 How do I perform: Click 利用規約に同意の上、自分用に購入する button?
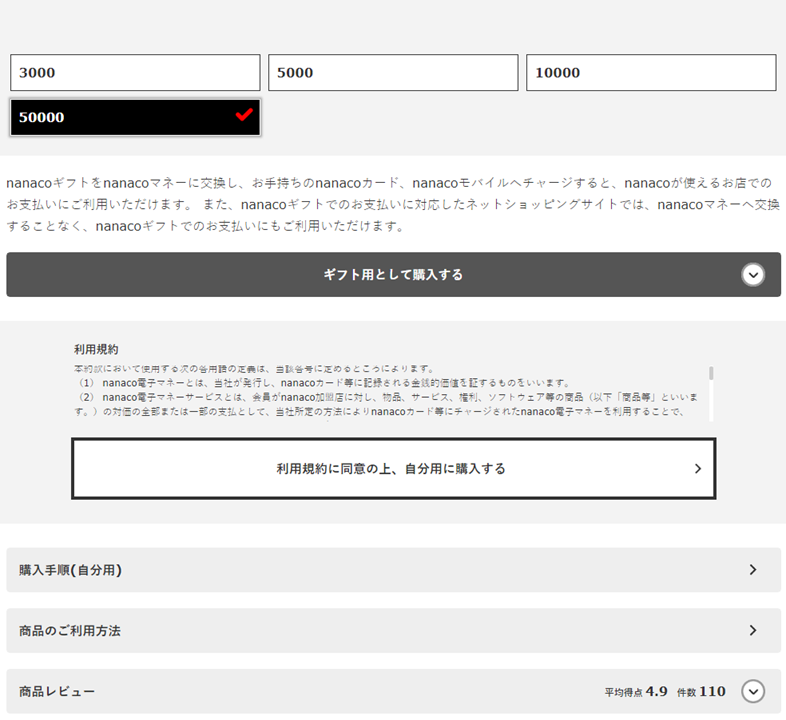394,468
